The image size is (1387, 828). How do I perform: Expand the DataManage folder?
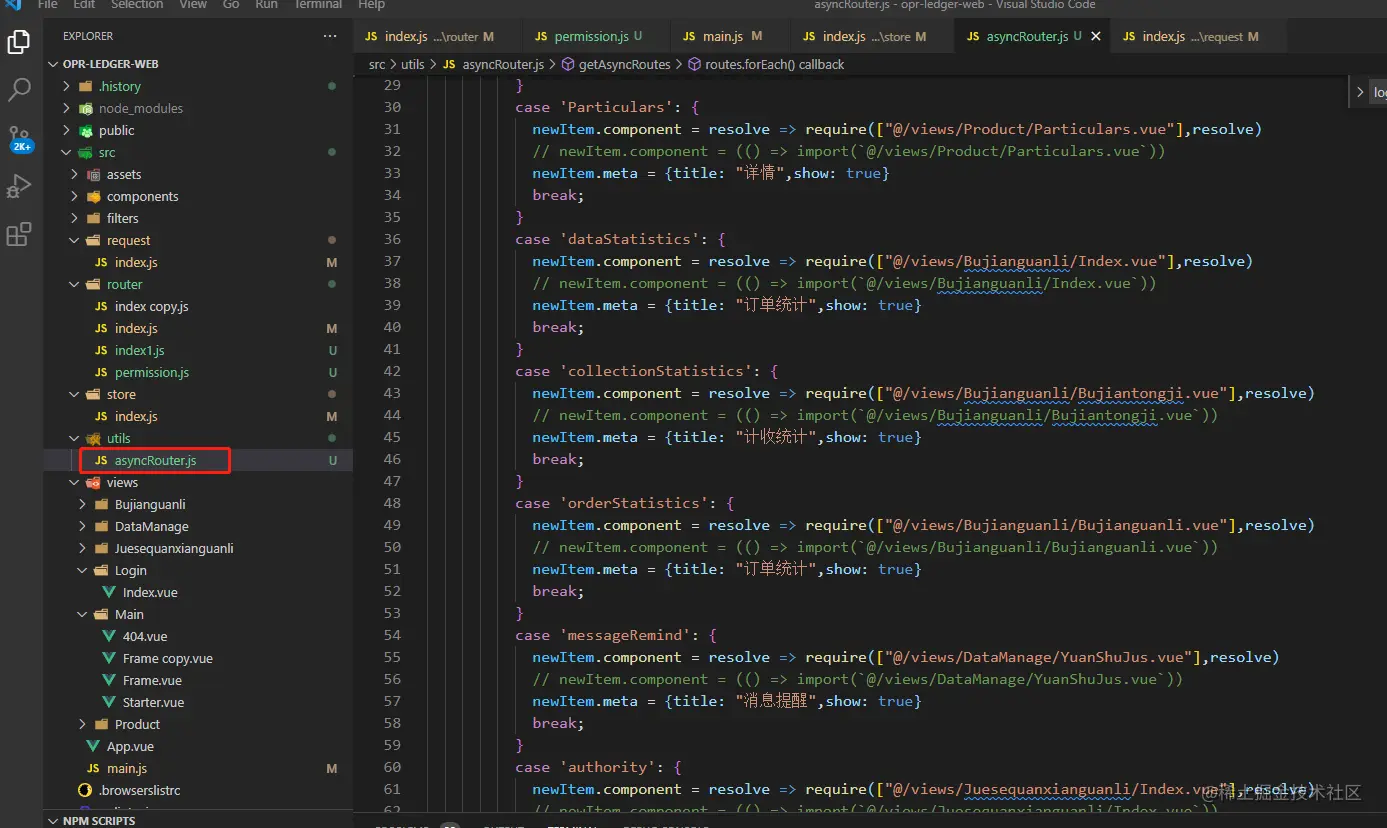click(x=198, y=526)
